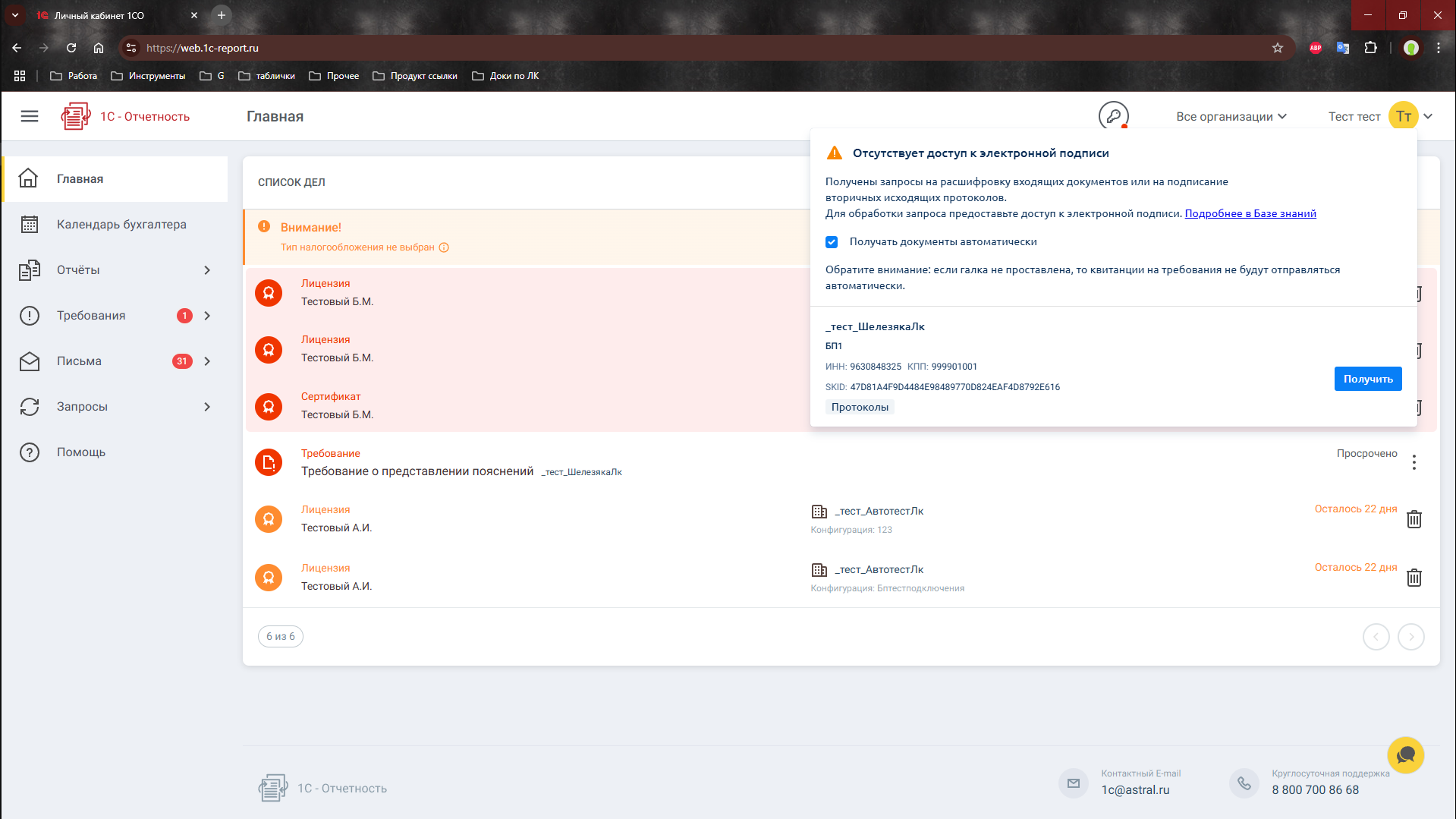1456x819 pixels.
Task: Follow the 'Подробнее в Базе знаний' link
Action: (1250, 213)
